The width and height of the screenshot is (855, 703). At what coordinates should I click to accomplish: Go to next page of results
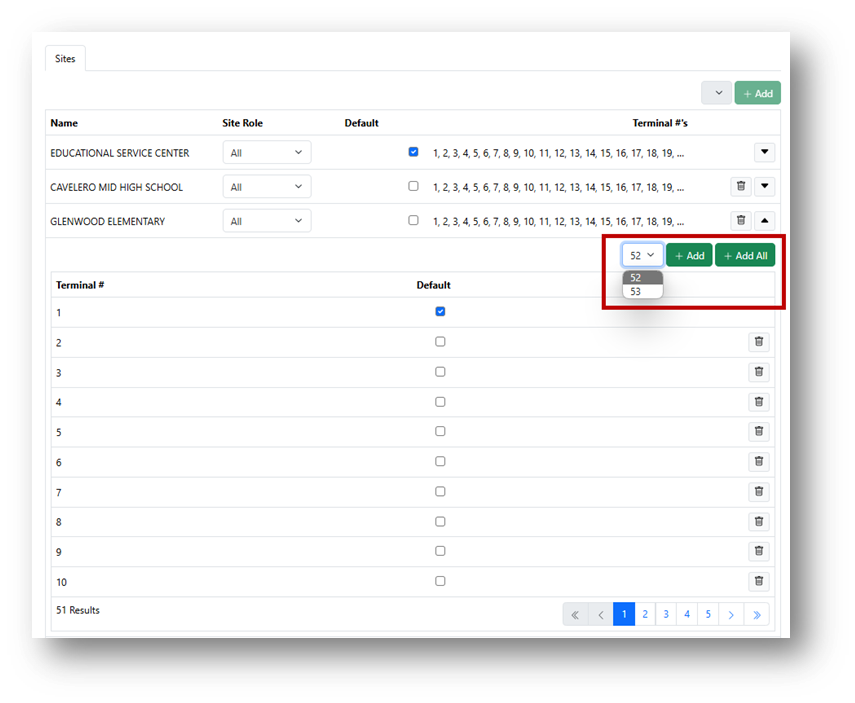pos(731,615)
